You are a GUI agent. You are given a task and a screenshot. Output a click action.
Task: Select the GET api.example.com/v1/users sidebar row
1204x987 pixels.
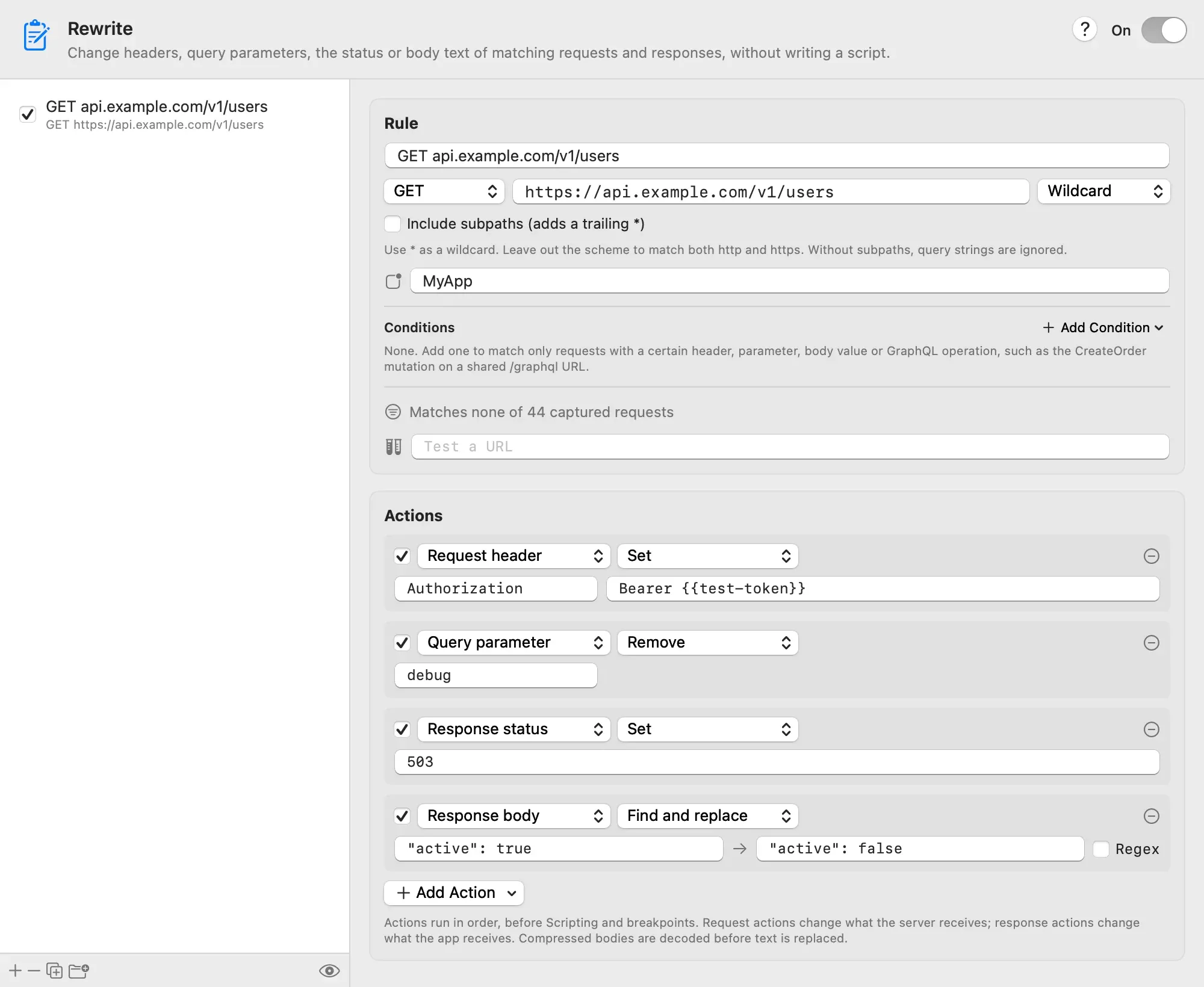pos(175,114)
